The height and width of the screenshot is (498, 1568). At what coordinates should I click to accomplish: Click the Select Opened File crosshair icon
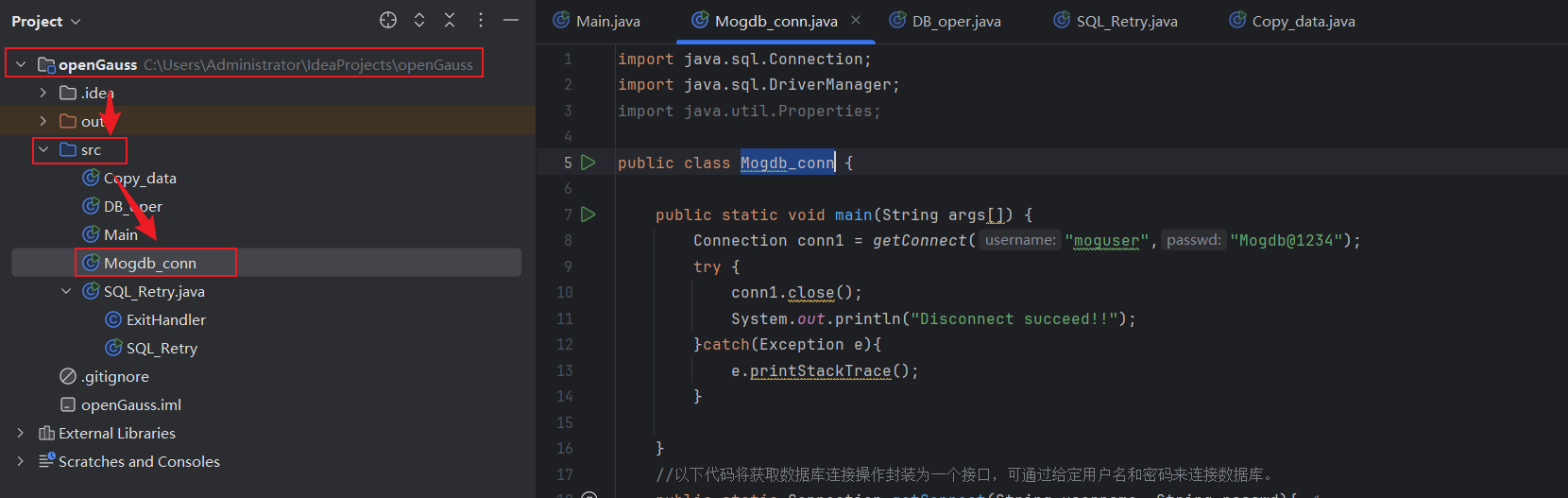388,20
